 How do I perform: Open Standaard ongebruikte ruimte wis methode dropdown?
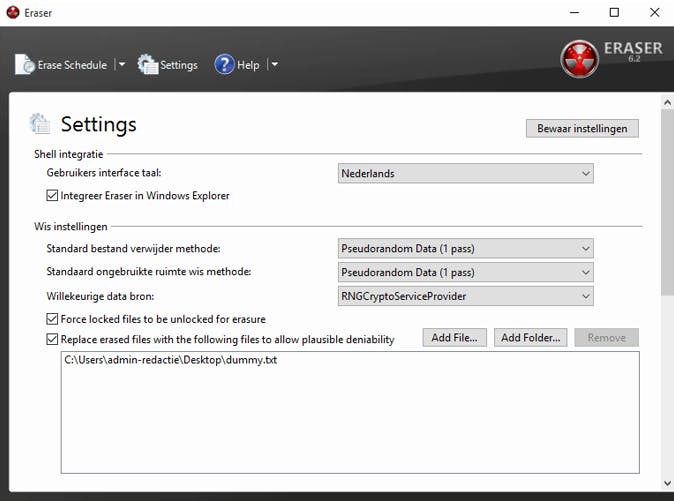[466, 272]
